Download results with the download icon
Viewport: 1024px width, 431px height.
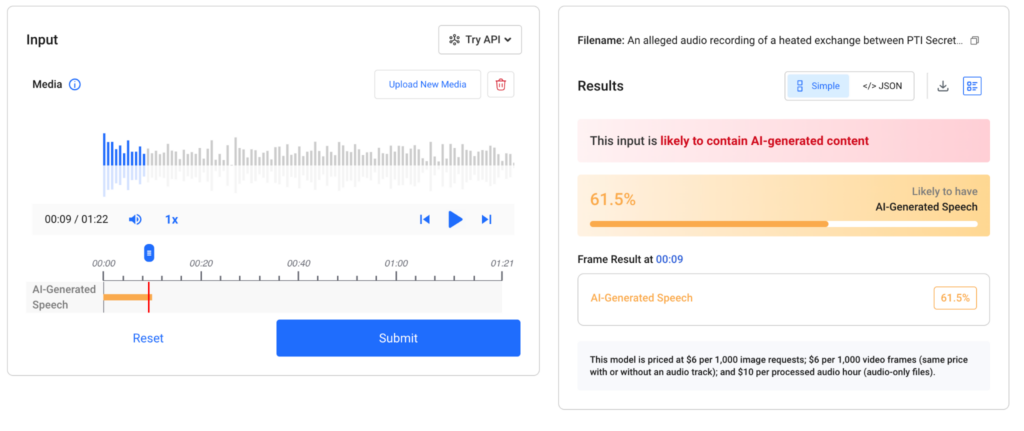pyautogui.click(x=942, y=86)
